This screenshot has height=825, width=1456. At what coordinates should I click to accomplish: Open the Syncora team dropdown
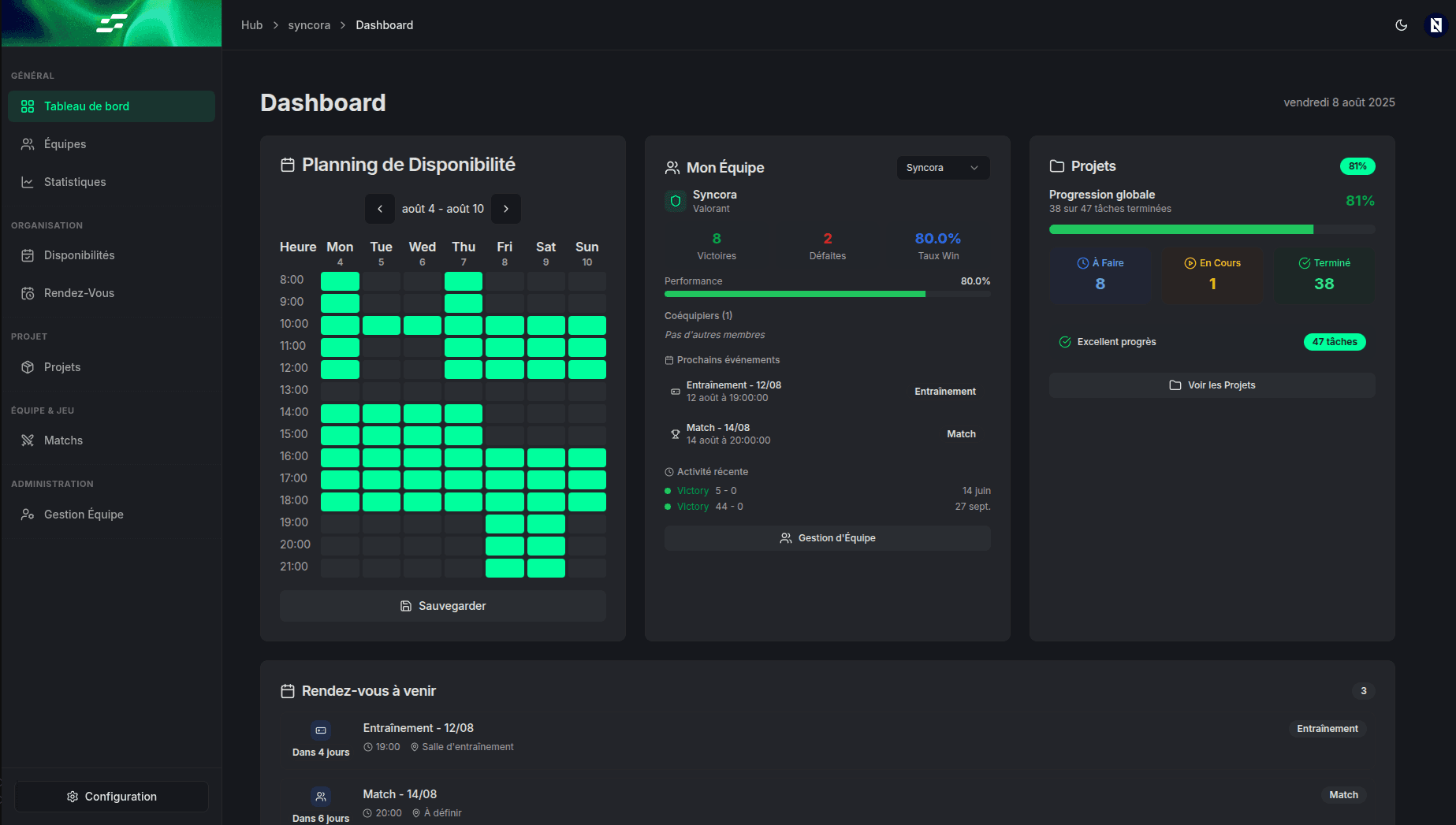943,167
